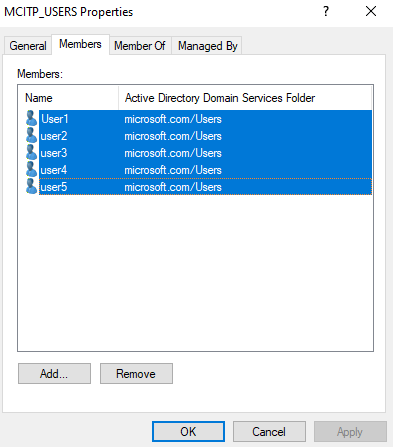Click microsoft.com/Users folder in user5 row
Viewport: 393px width, 447px height.
coord(173,187)
